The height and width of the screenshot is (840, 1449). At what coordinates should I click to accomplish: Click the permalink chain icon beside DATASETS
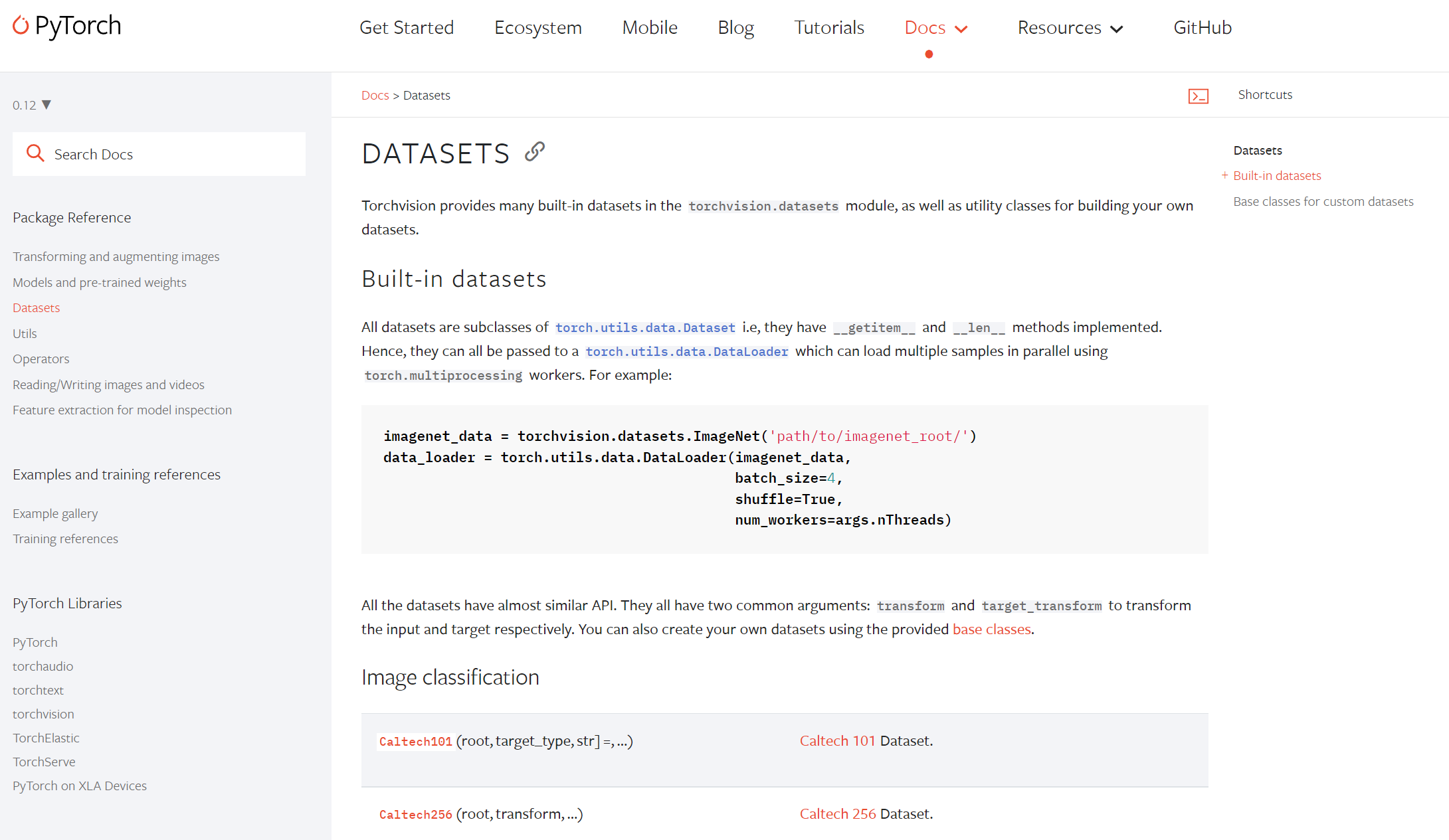(535, 152)
